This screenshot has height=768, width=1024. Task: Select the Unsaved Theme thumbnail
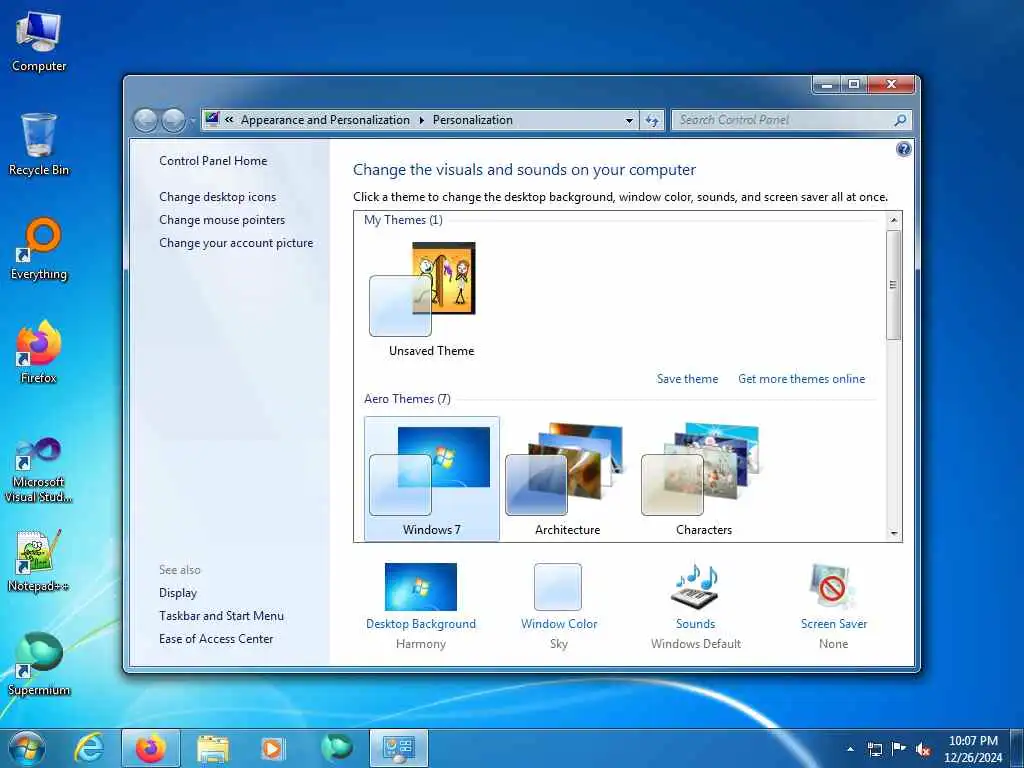pyautogui.click(x=431, y=300)
